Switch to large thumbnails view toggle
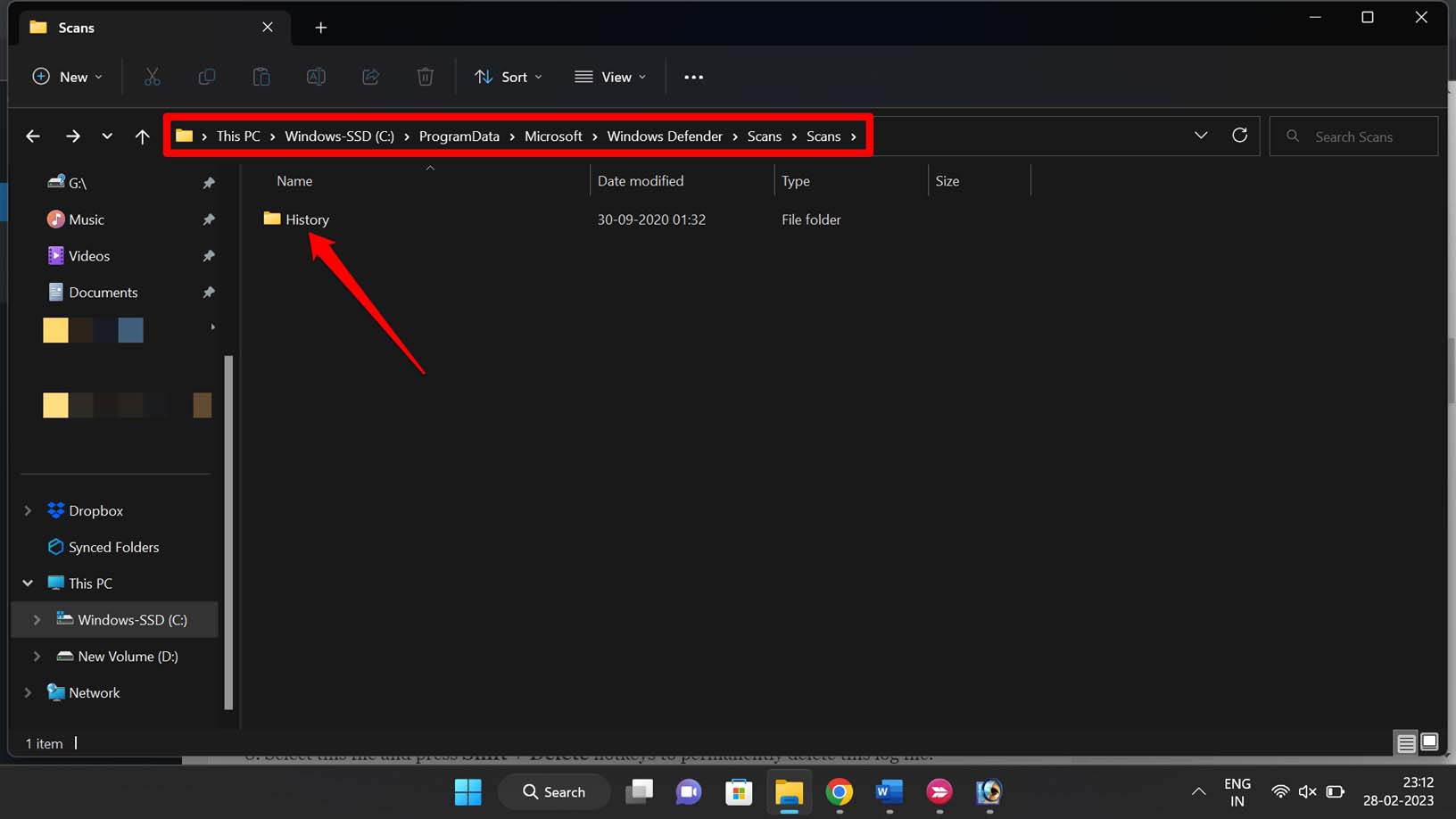 [x=1429, y=742]
